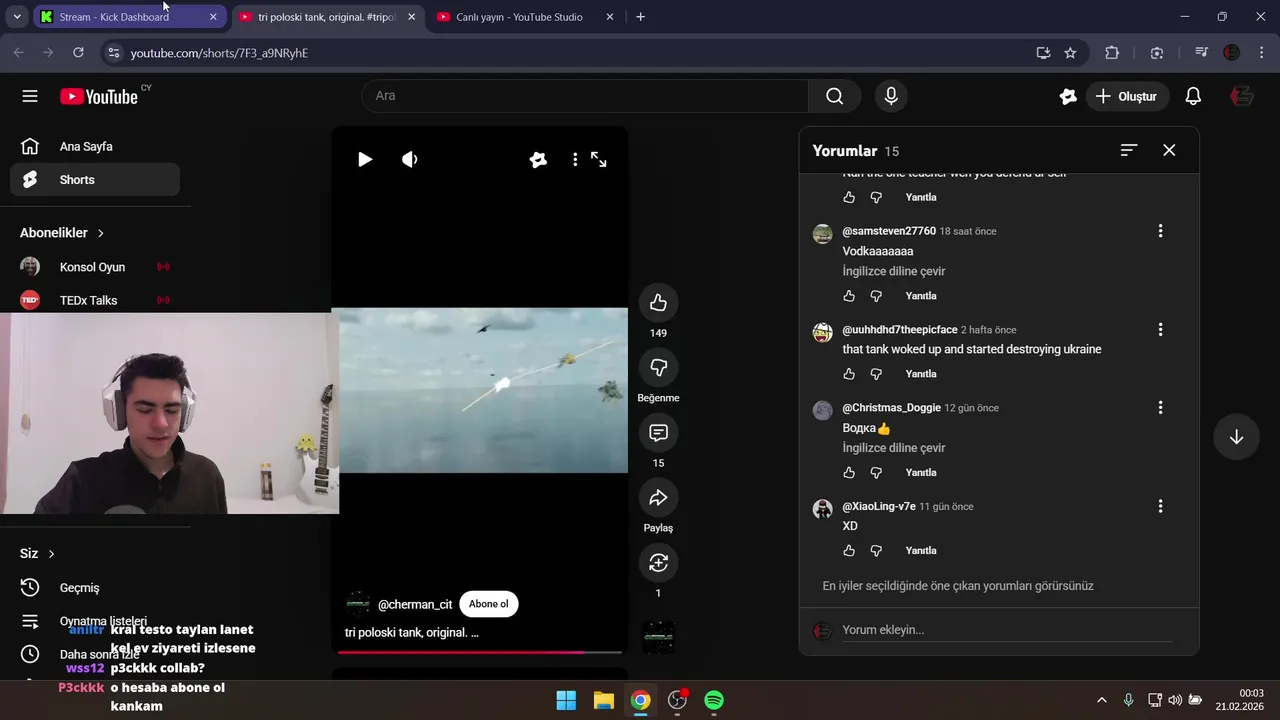Open Chrome extensions puzzle icon
The height and width of the screenshot is (720, 1280).
click(x=1112, y=53)
